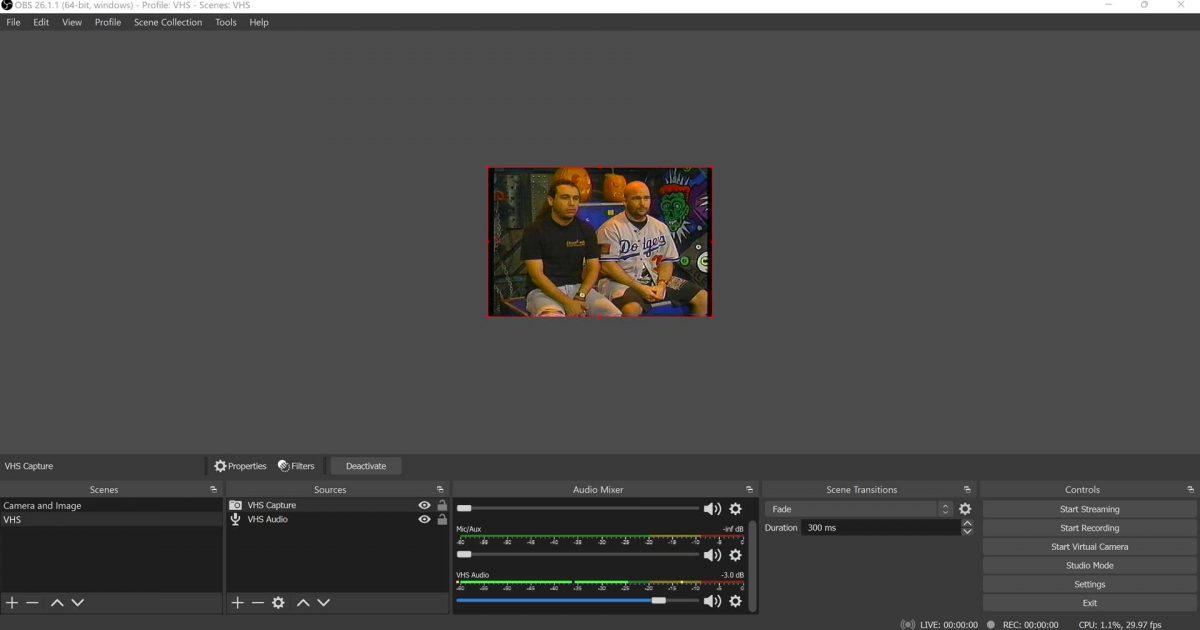The width and height of the screenshot is (1200, 630).
Task: Open Filters for the VHS Capture source
Action: point(296,466)
